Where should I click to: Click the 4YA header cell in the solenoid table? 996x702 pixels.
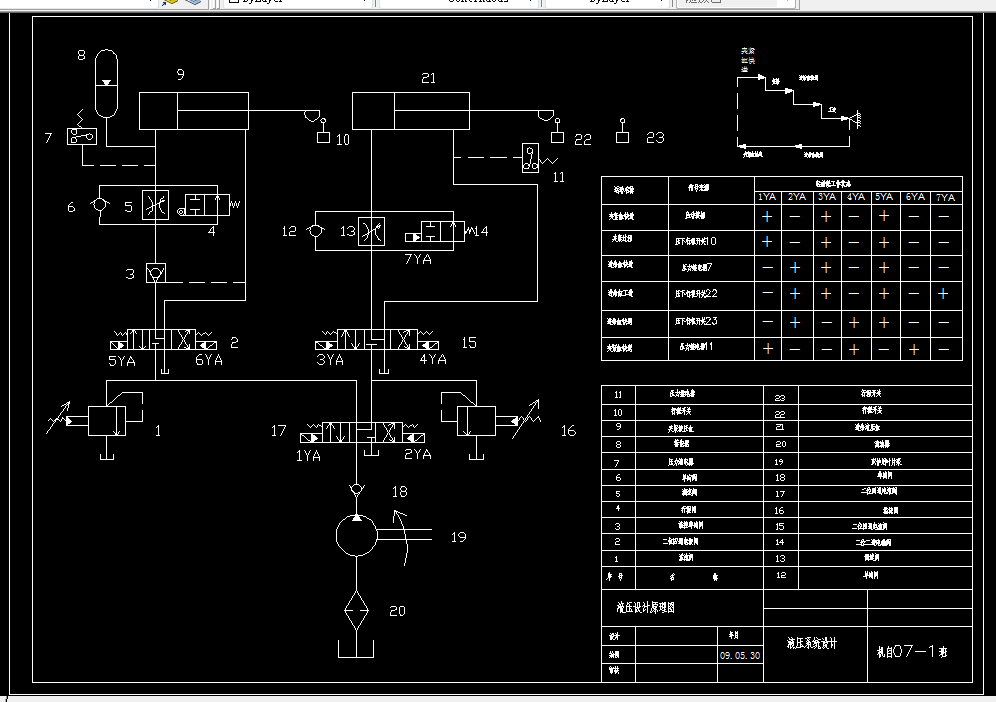click(856, 197)
